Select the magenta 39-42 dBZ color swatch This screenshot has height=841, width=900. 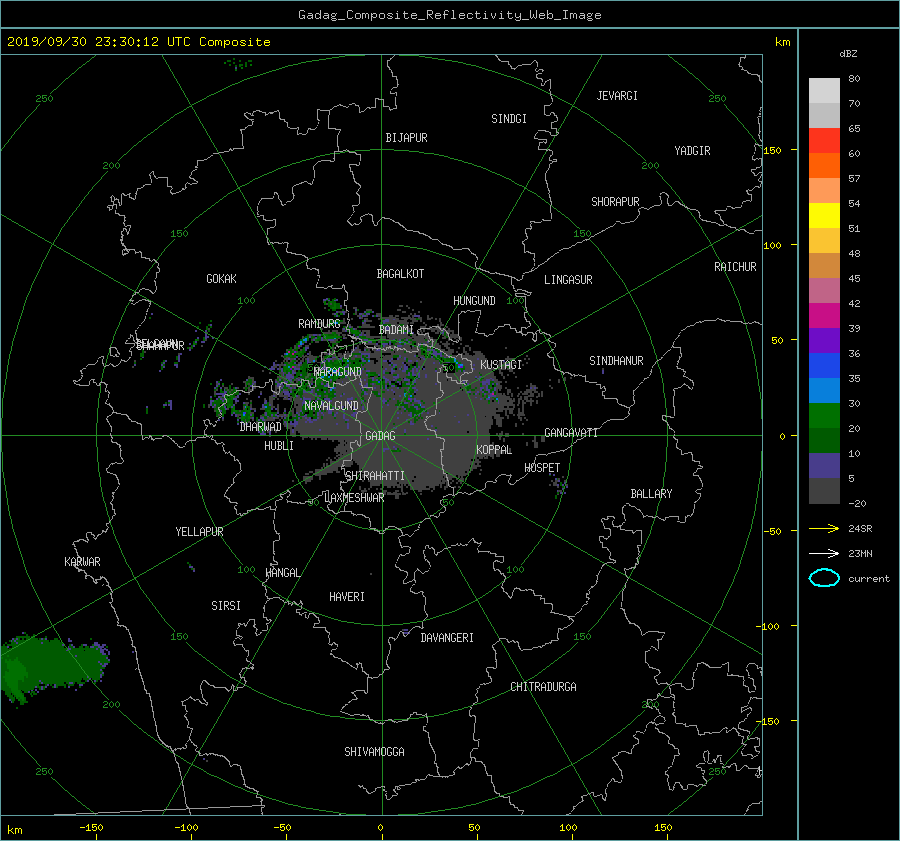[824, 316]
